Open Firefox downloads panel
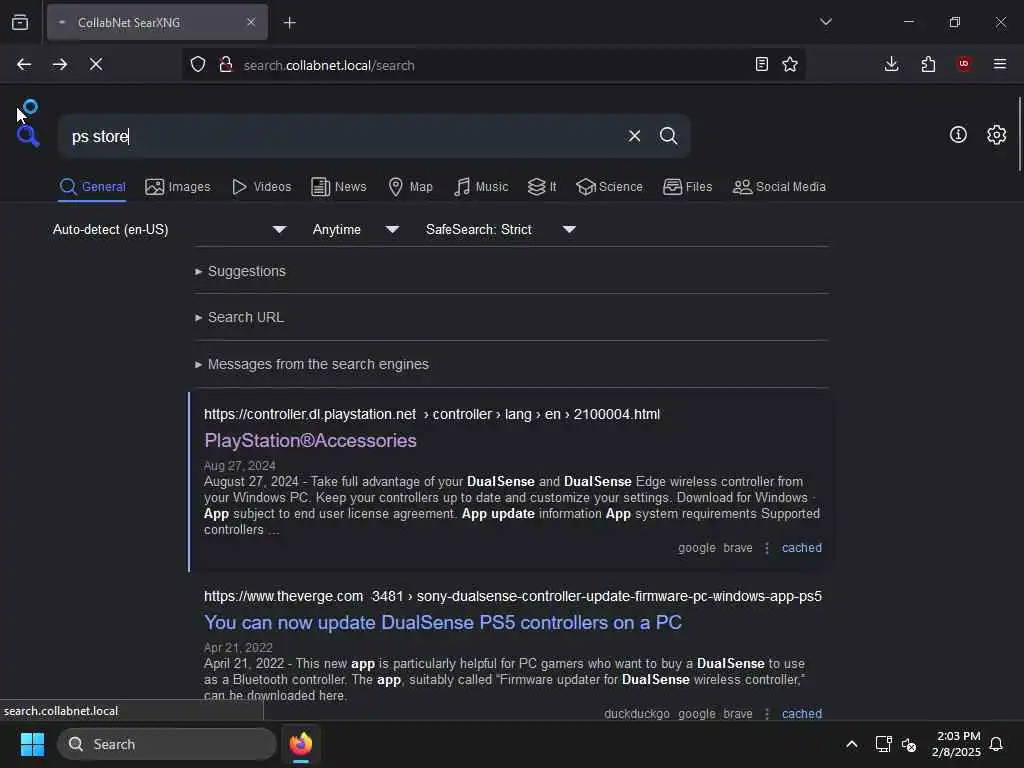 pos(891,64)
